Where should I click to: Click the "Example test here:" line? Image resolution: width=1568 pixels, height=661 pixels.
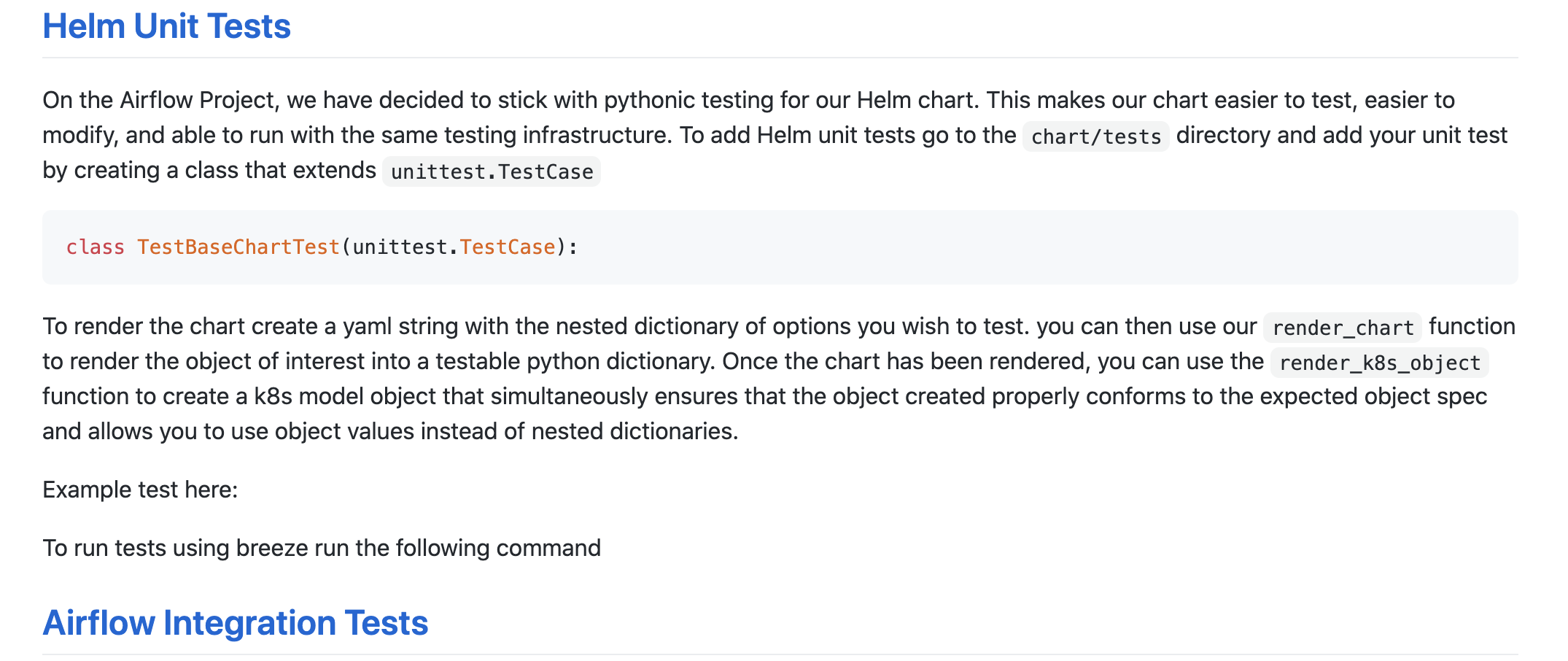pos(140,490)
